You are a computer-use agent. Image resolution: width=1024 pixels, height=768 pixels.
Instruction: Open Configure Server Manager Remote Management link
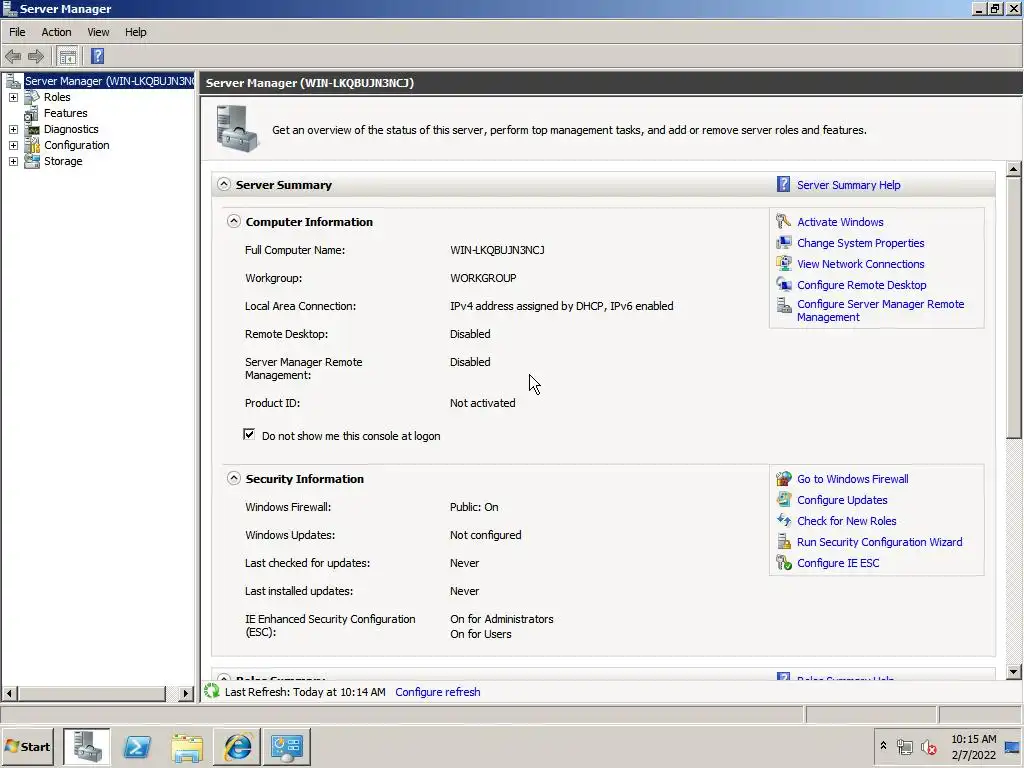pyautogui.click(x=880, y=310)
